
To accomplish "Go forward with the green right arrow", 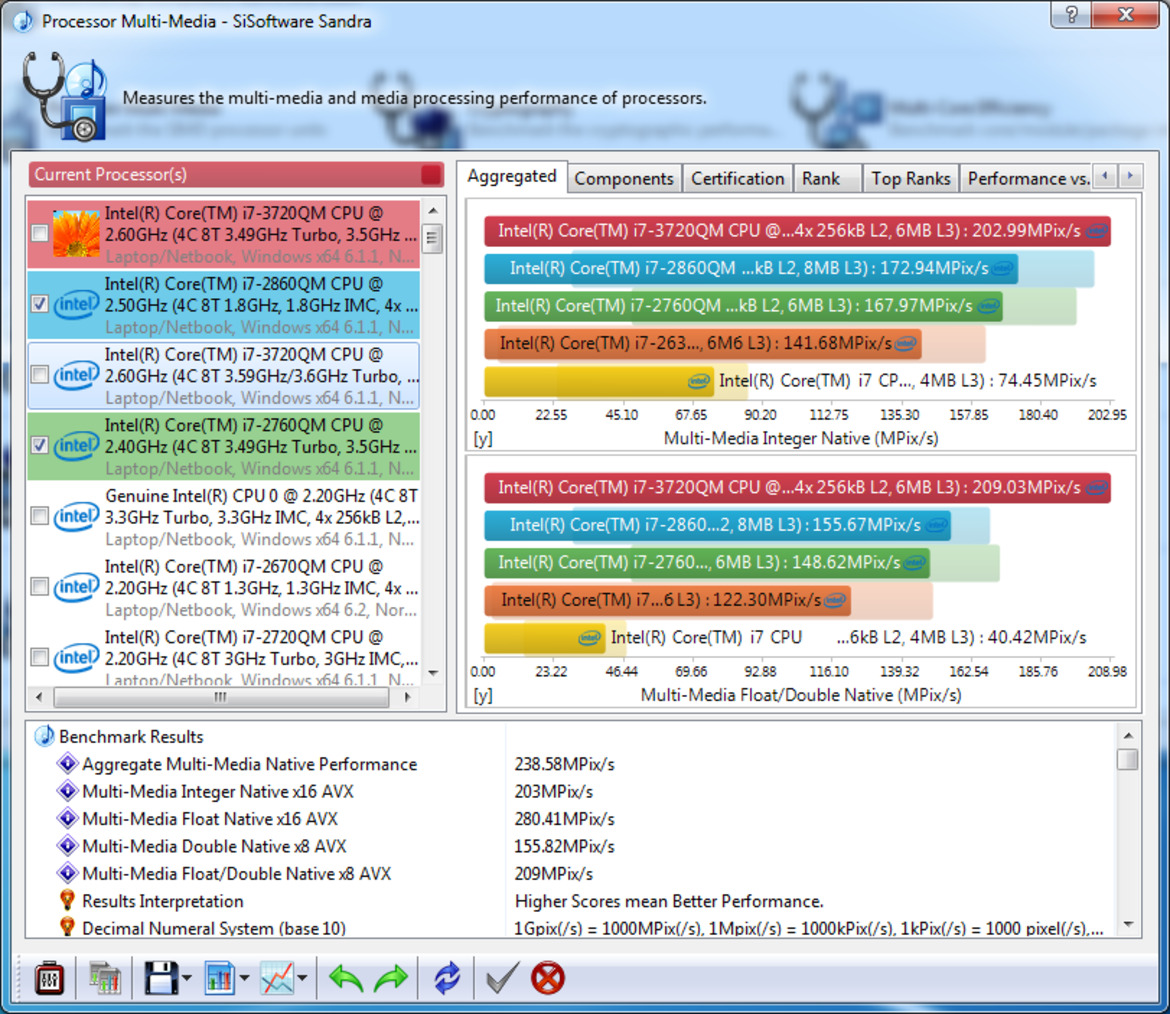I will 391,978.
